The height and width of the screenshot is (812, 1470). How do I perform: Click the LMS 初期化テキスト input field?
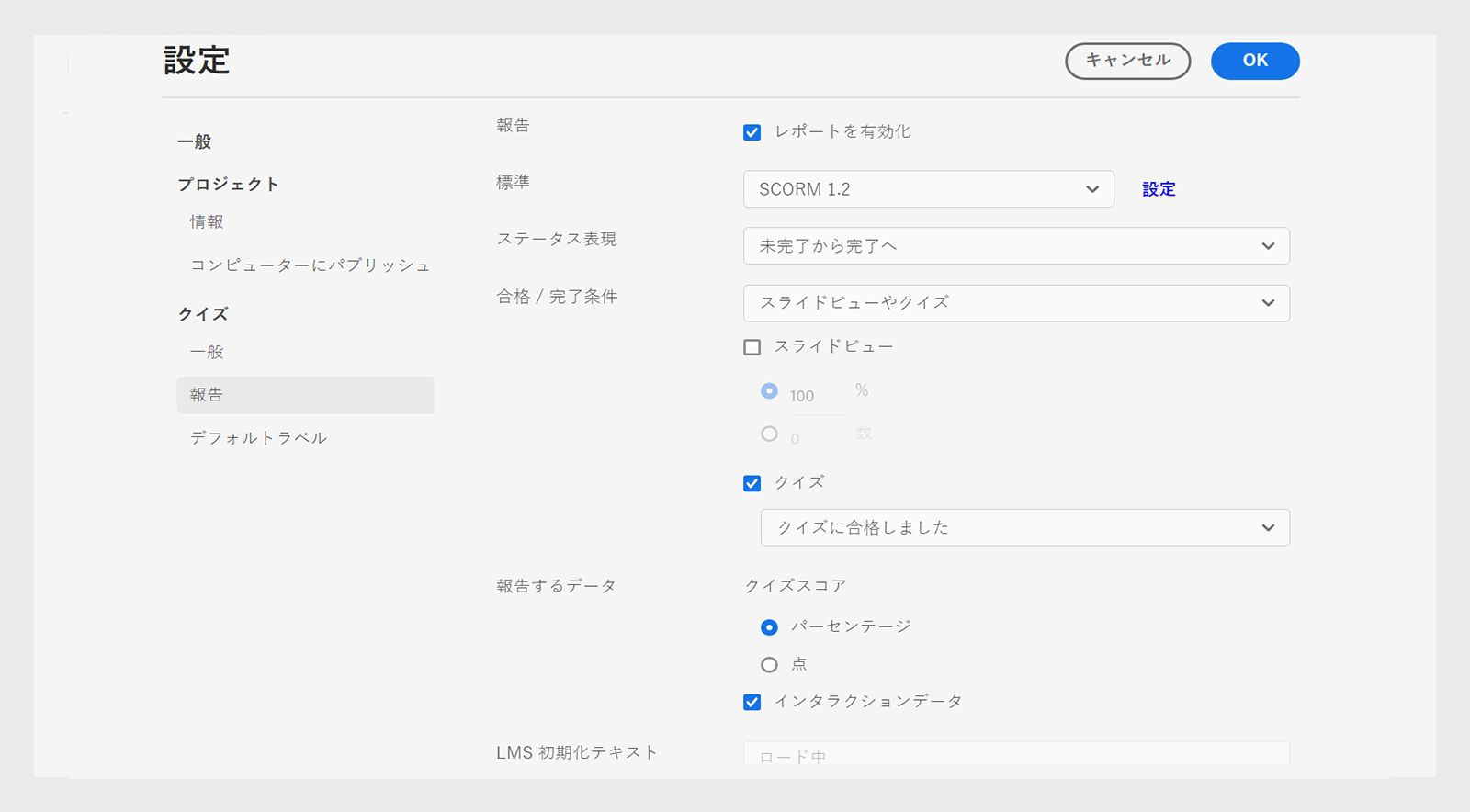1016,755
